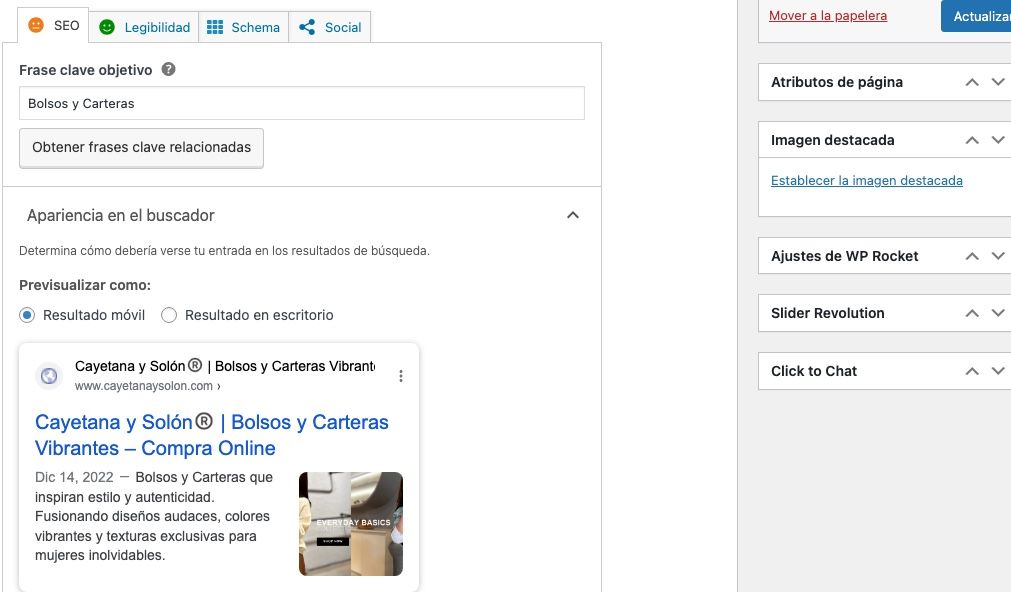Viewport: 1011px width, 592px height.
Task: Move Imagen destacada panel down
Action: (997, 140)
